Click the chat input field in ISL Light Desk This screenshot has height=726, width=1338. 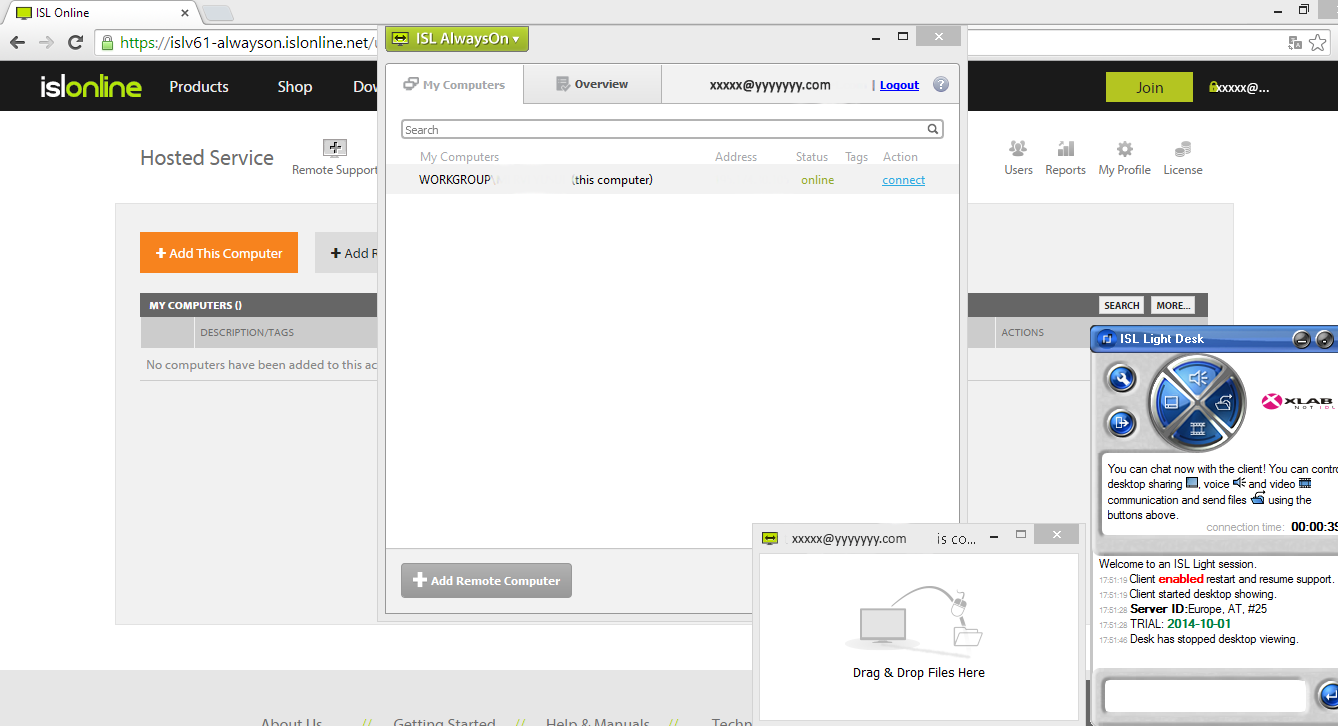coord(1204,695)
